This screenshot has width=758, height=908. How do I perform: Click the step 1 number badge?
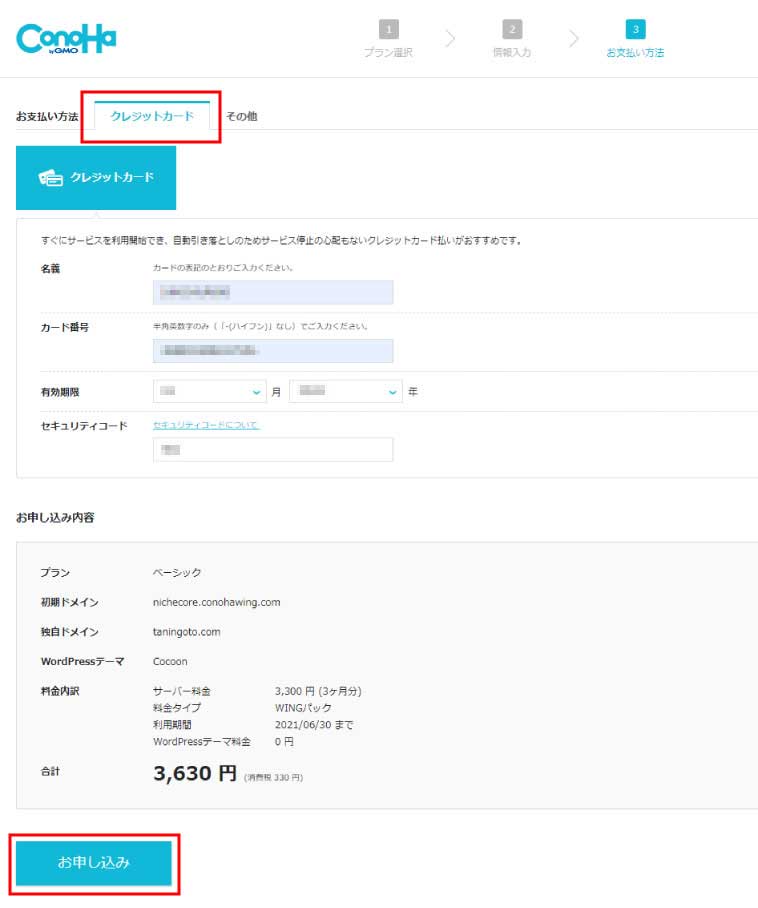(387, 30)
